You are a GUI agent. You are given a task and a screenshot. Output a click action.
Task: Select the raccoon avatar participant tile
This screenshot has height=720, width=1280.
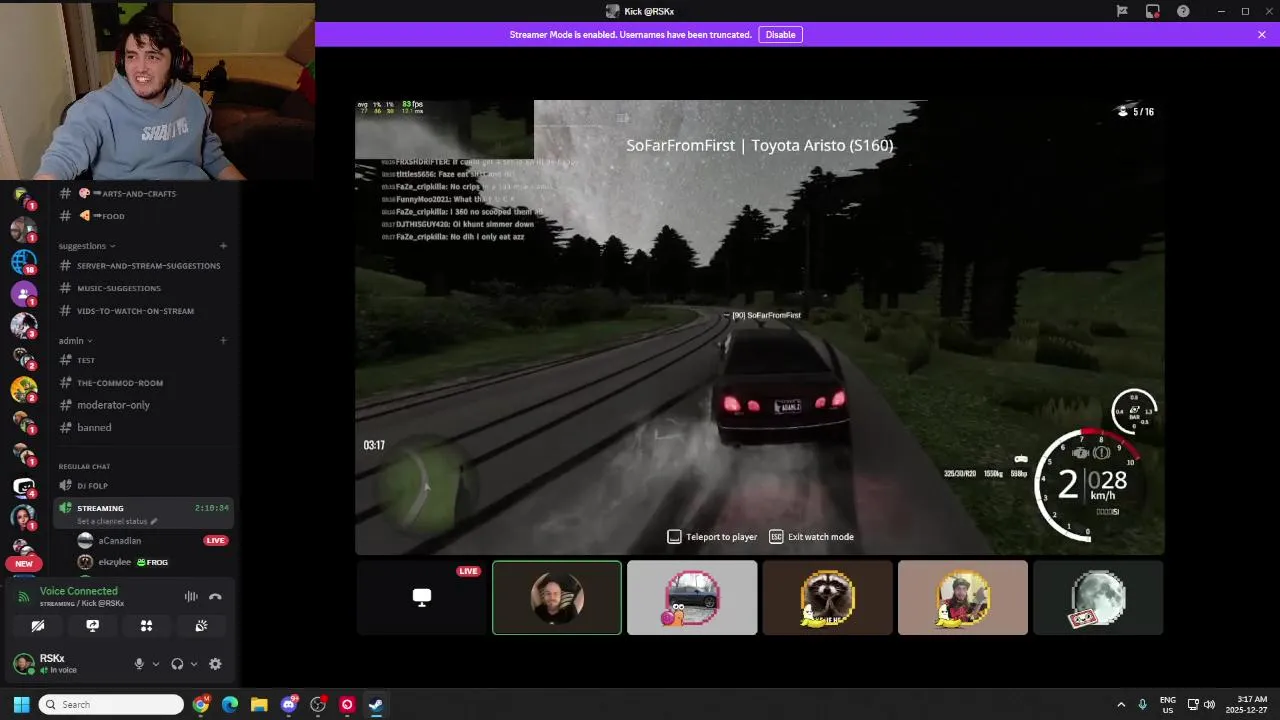(827, 597)
